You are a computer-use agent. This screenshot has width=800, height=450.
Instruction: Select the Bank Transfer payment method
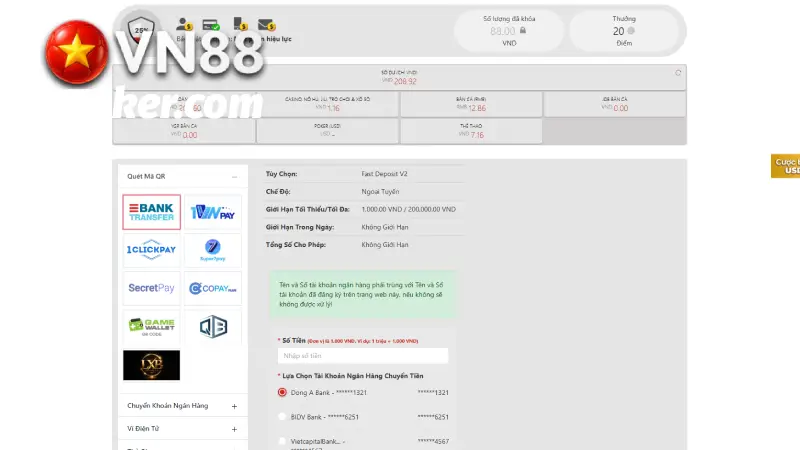tap(152, 212)
